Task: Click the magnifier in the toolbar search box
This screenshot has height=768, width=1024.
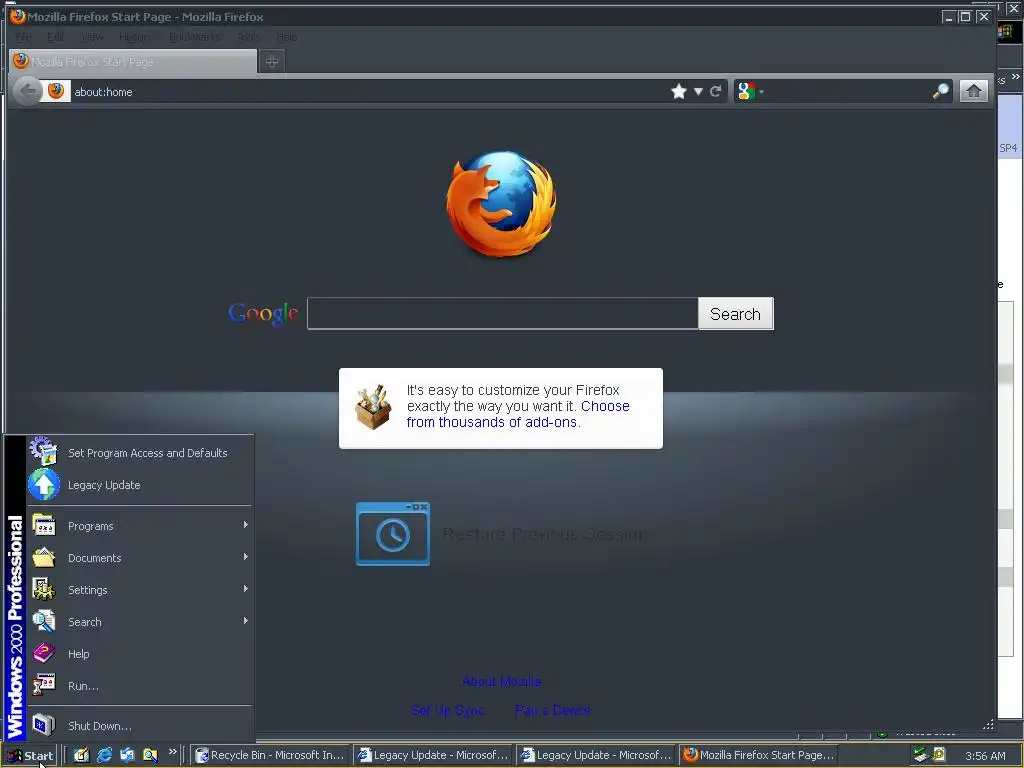Action: pos(940,91)
